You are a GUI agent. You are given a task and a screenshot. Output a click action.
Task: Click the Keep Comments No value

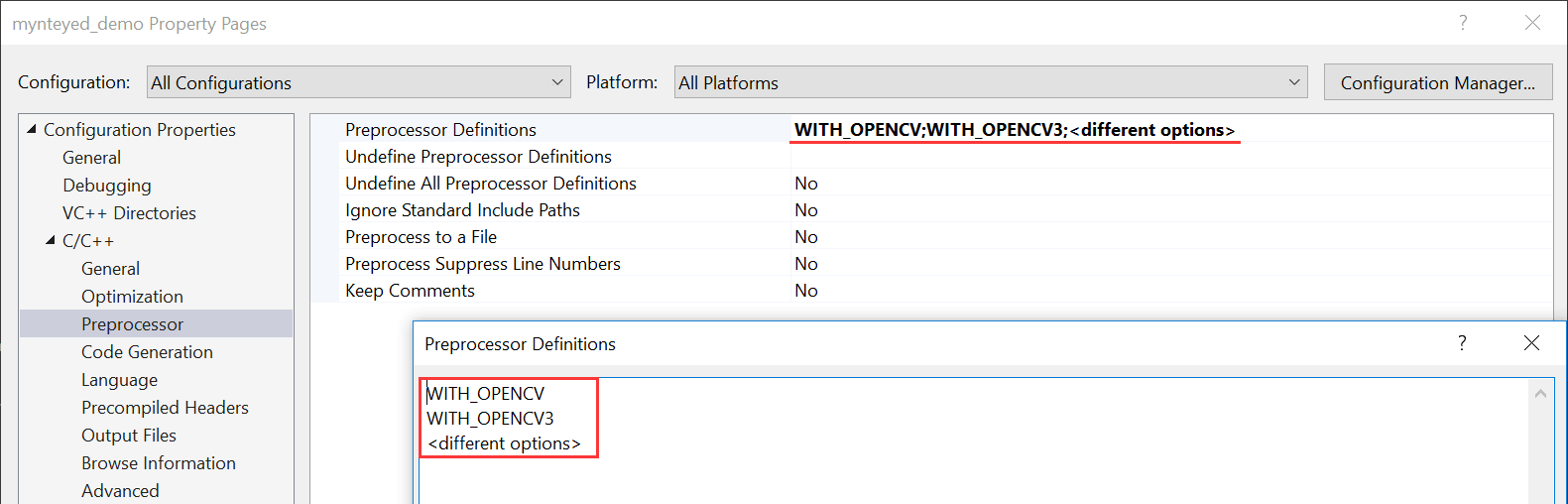click(806, 291)
